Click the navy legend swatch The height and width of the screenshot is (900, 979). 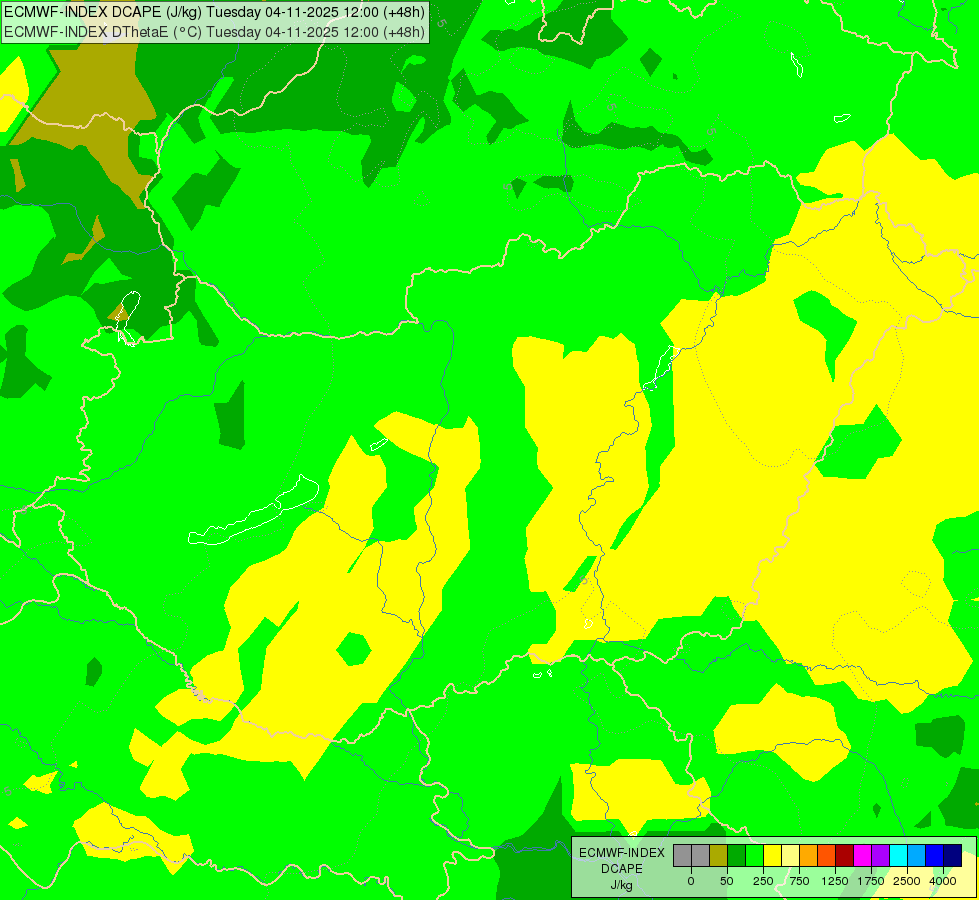point(952,856)
